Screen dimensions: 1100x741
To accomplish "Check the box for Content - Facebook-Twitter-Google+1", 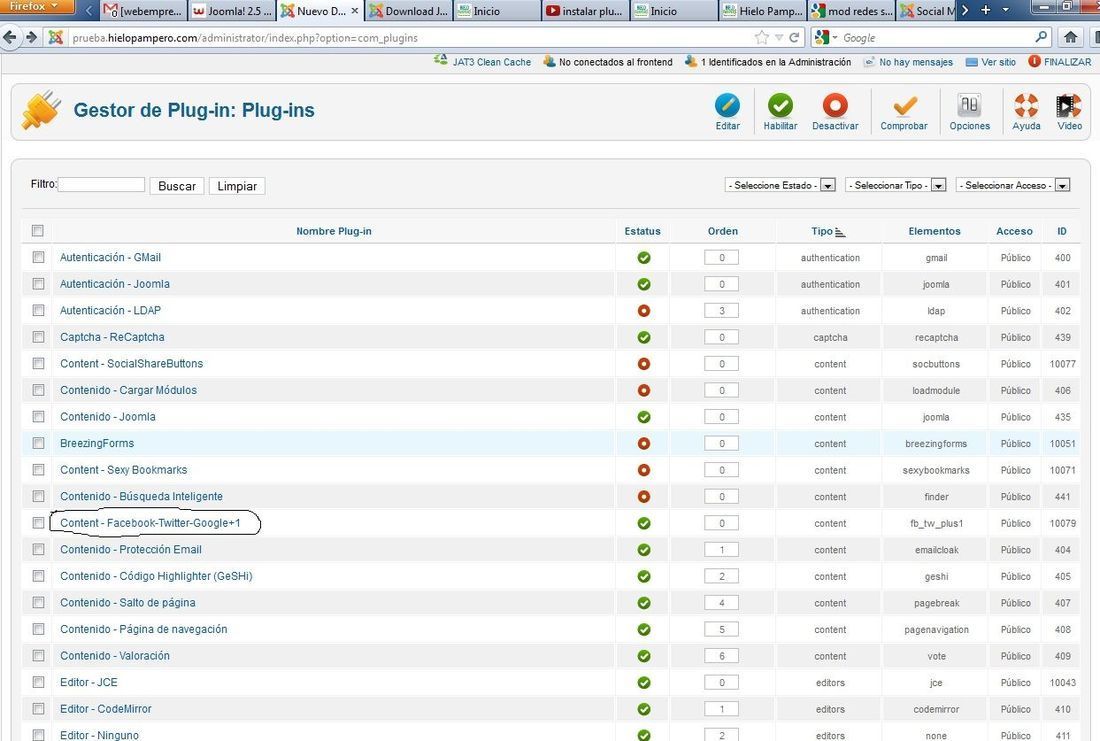I will [38, 523].
